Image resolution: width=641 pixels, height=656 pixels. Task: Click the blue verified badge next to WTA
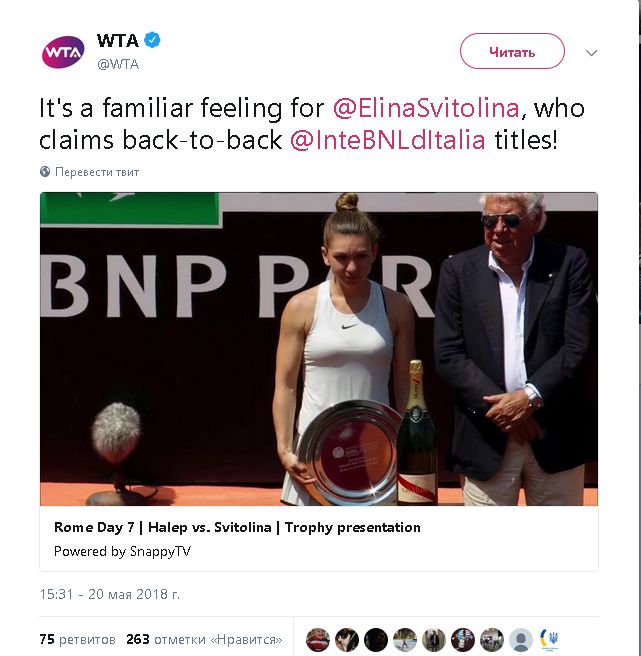tap(152, 40)
